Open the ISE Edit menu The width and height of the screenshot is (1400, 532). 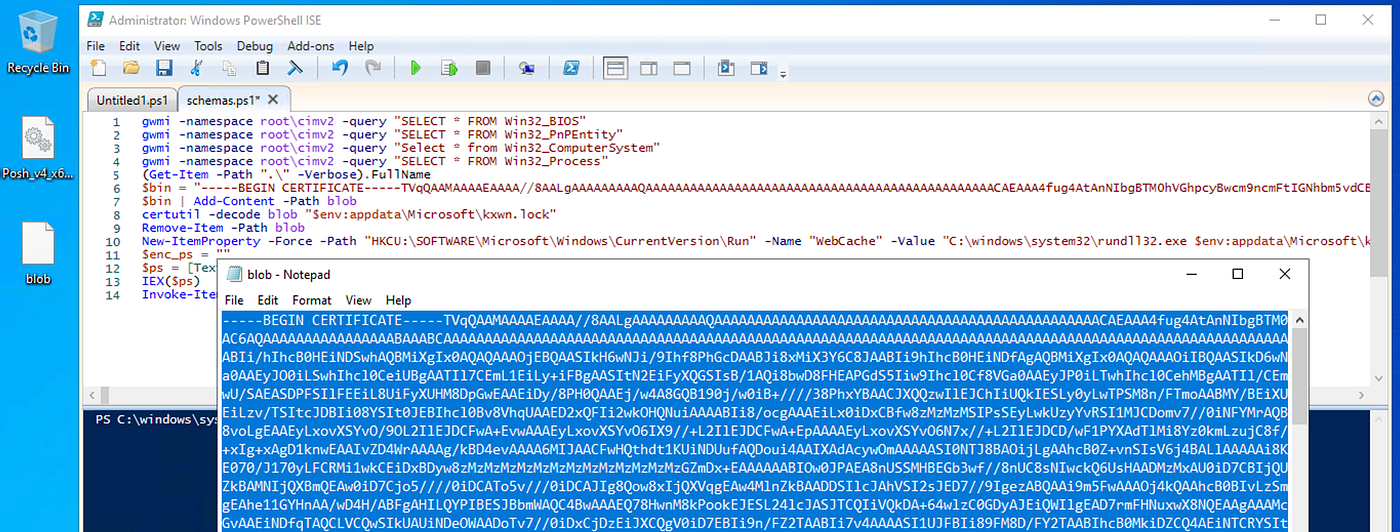(129, 46)
